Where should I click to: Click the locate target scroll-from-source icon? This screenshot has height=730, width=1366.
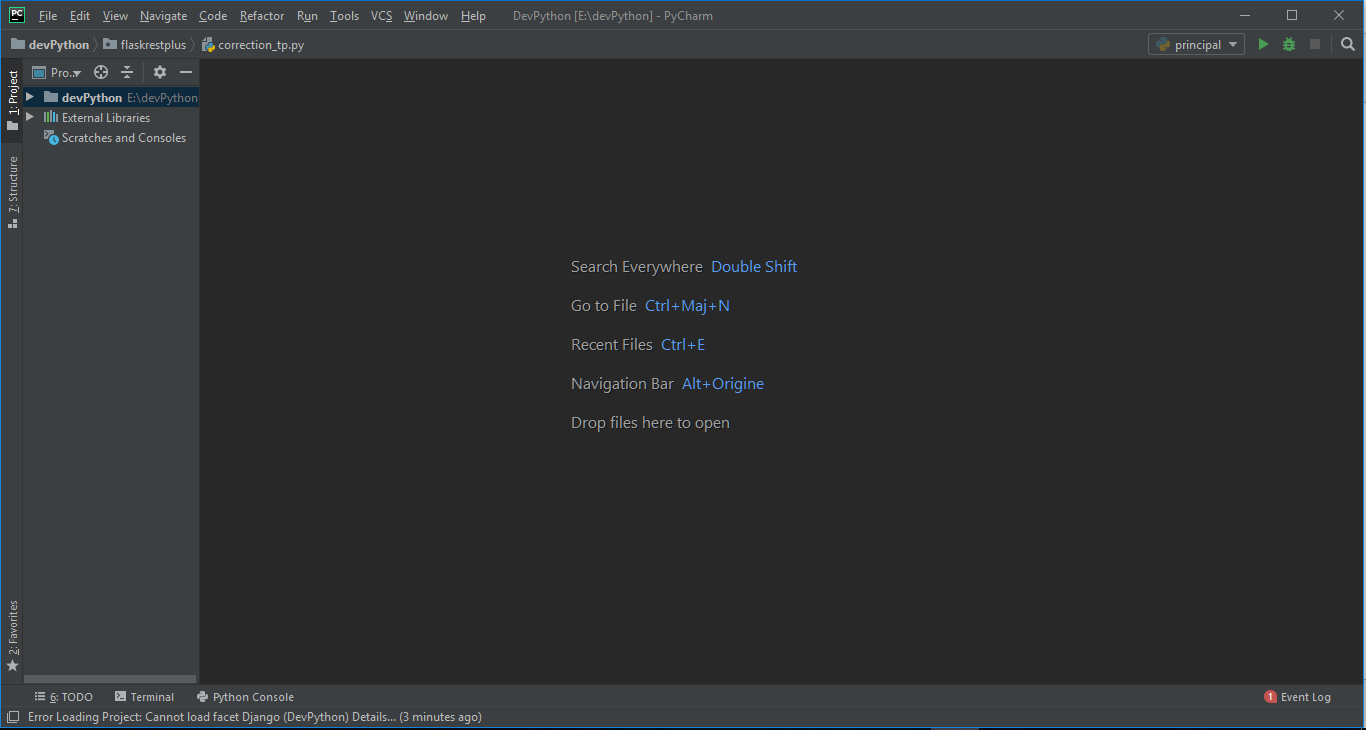point(101,72)
